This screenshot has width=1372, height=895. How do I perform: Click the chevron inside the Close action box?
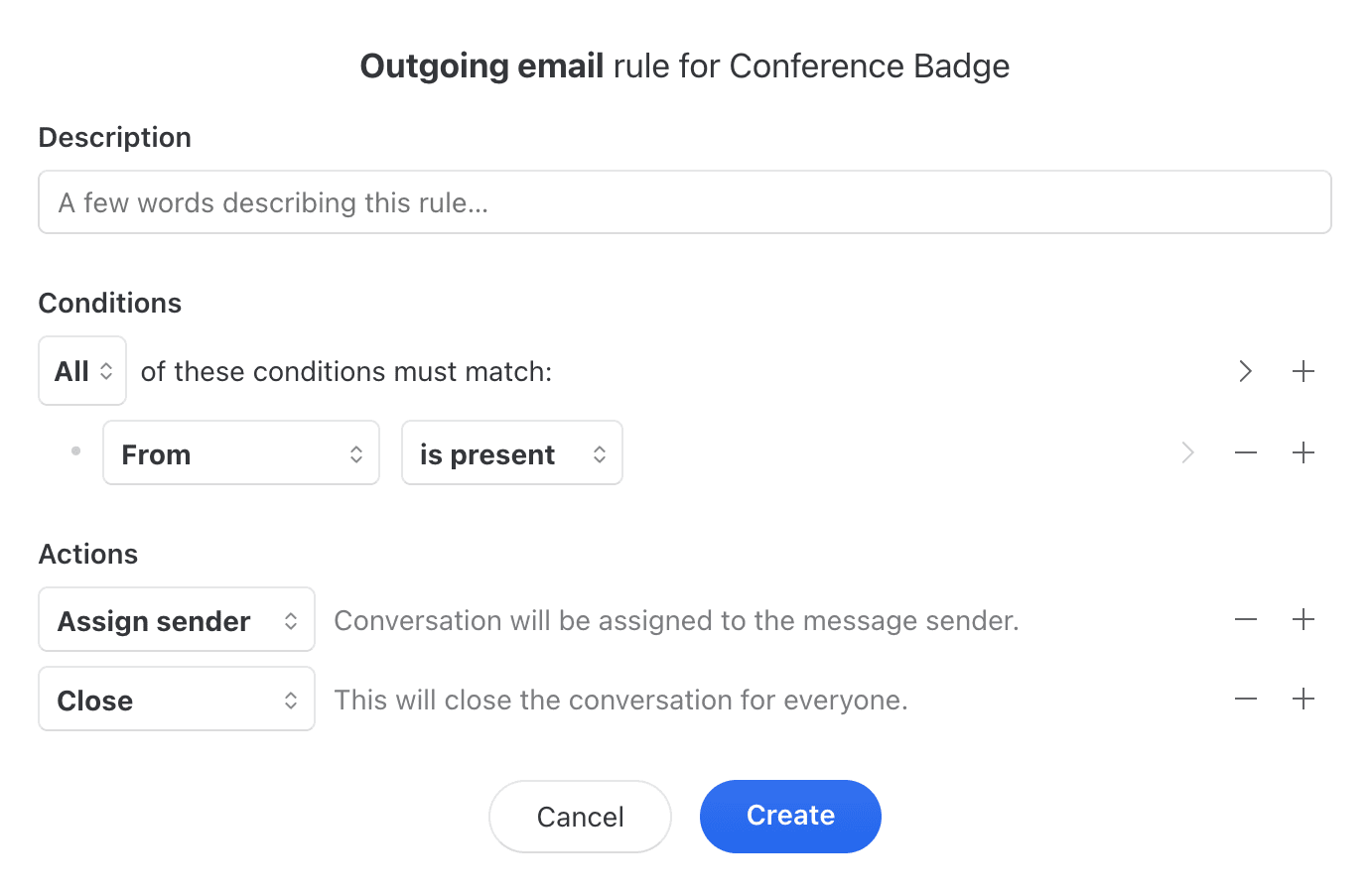(291, 699)
